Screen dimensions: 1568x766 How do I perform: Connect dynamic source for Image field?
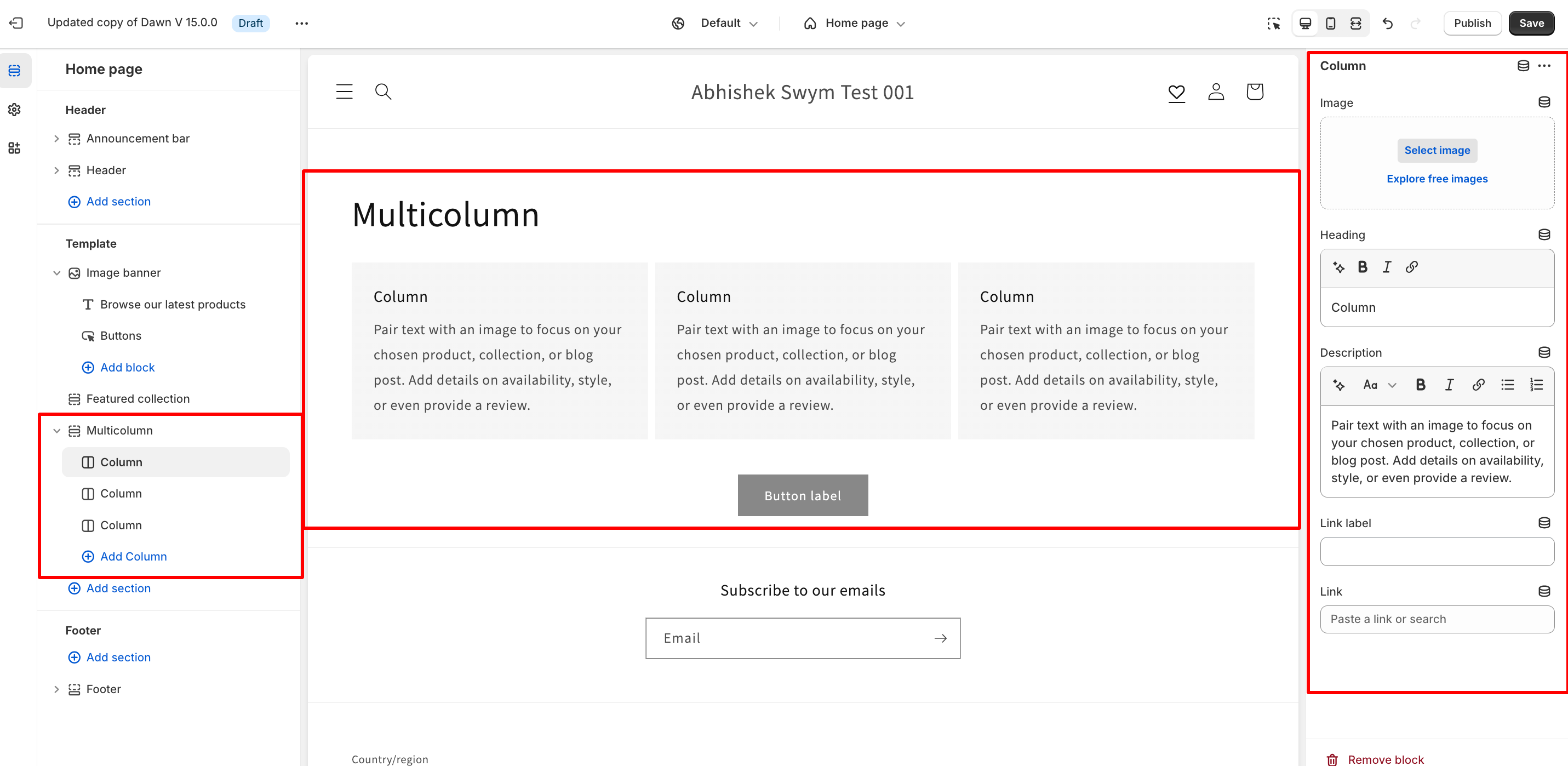1544,102
